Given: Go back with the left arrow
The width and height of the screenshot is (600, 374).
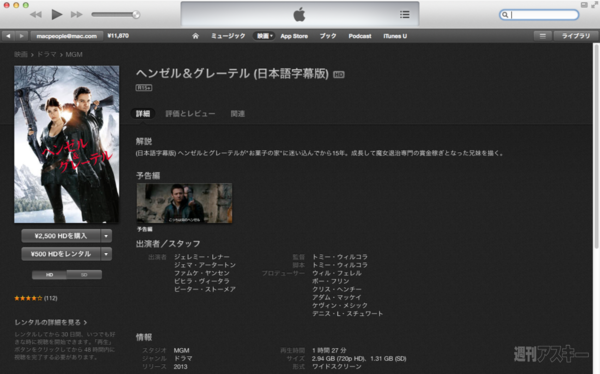Looking at the screenshot, I should tap(8, 36).
